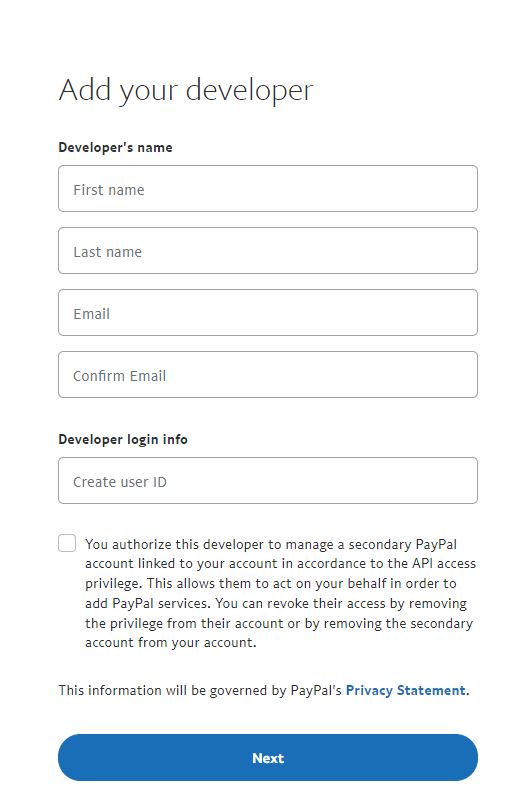The width and height of the screenshot is (530, 806).
Task: Tick the box beside API access privilege text
Action: 67,543
